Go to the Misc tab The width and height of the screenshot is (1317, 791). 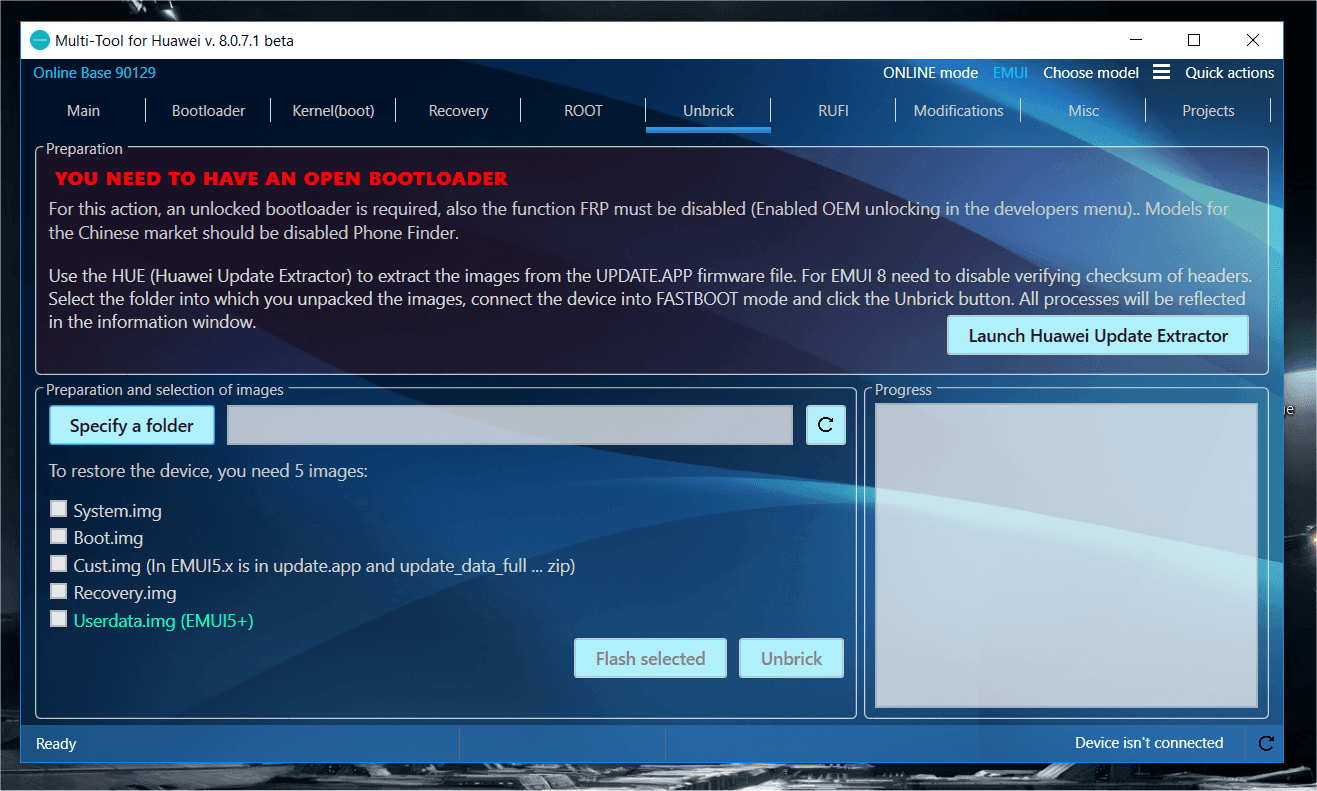pyautogui.click(x=1083, y=111)
